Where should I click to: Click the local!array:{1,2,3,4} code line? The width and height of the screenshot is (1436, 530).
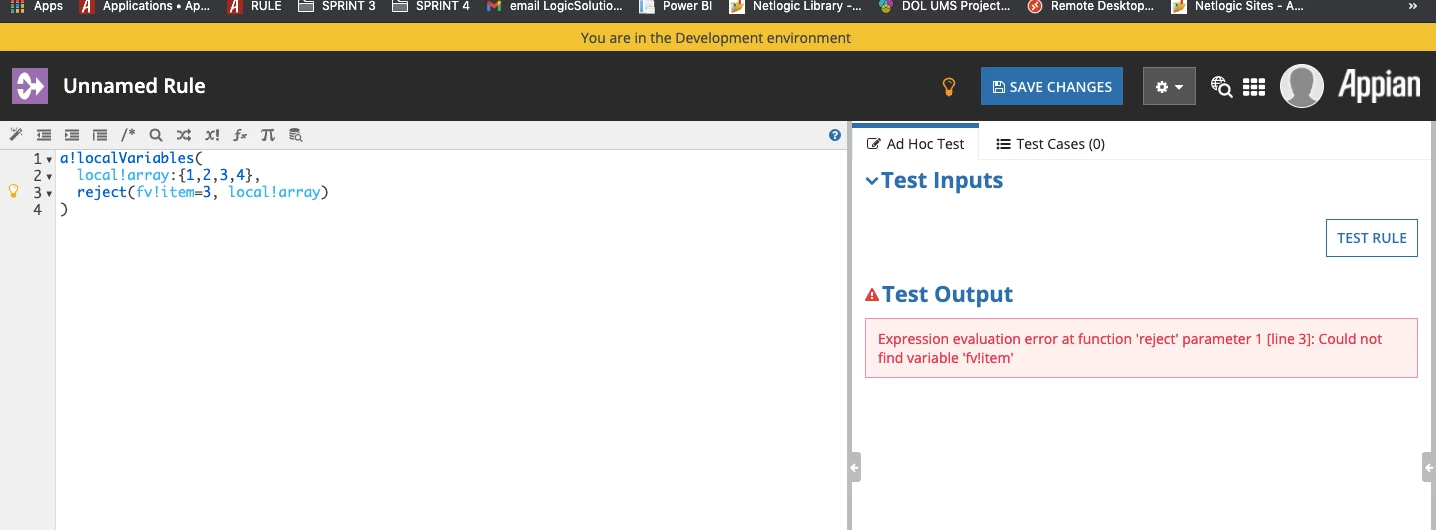tap(168, 176)
